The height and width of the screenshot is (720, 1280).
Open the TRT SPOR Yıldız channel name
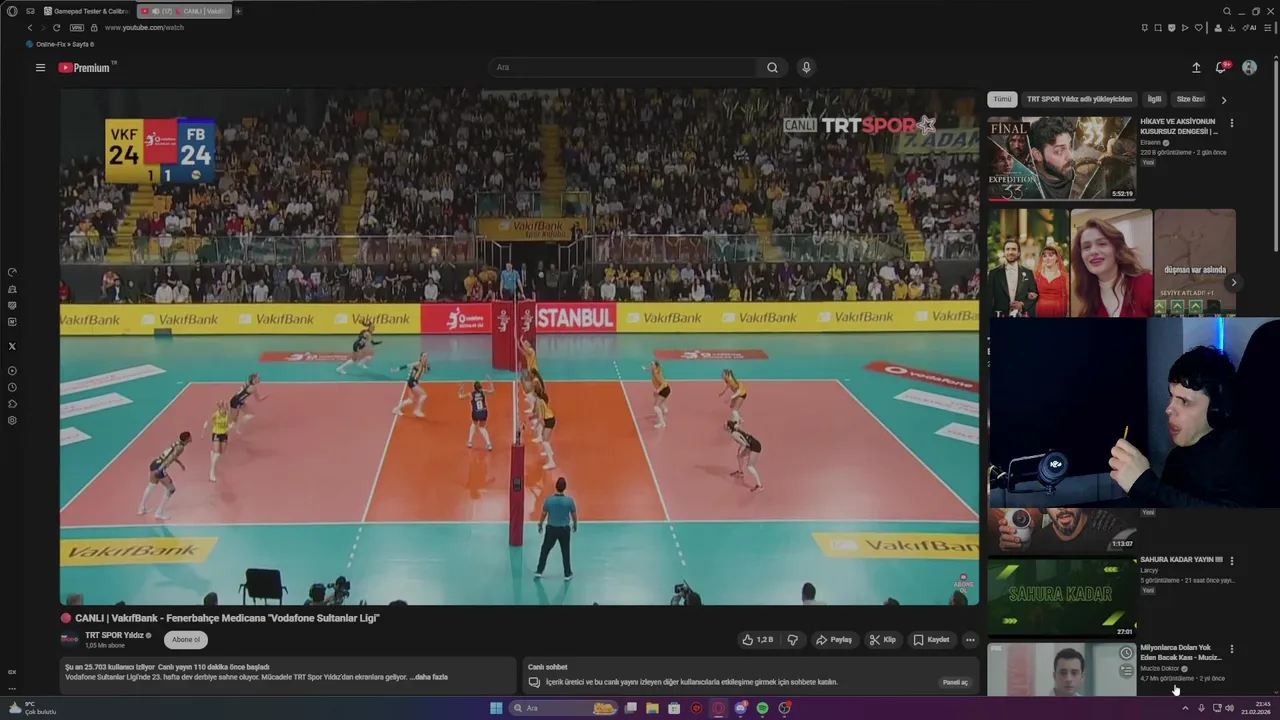(115, 636)
